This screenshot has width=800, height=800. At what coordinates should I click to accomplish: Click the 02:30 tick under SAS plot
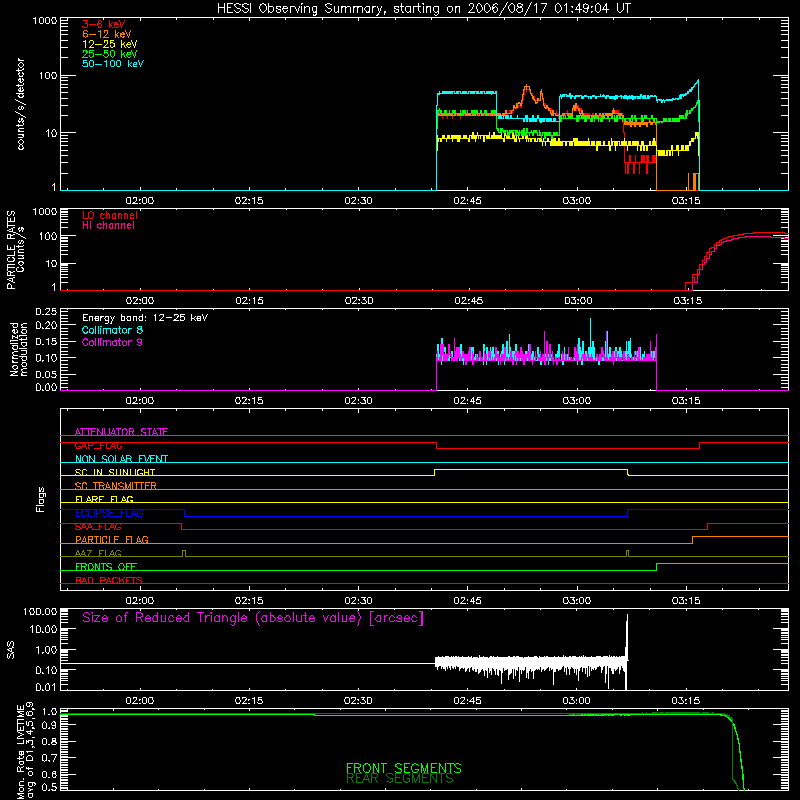pos(358,701)
